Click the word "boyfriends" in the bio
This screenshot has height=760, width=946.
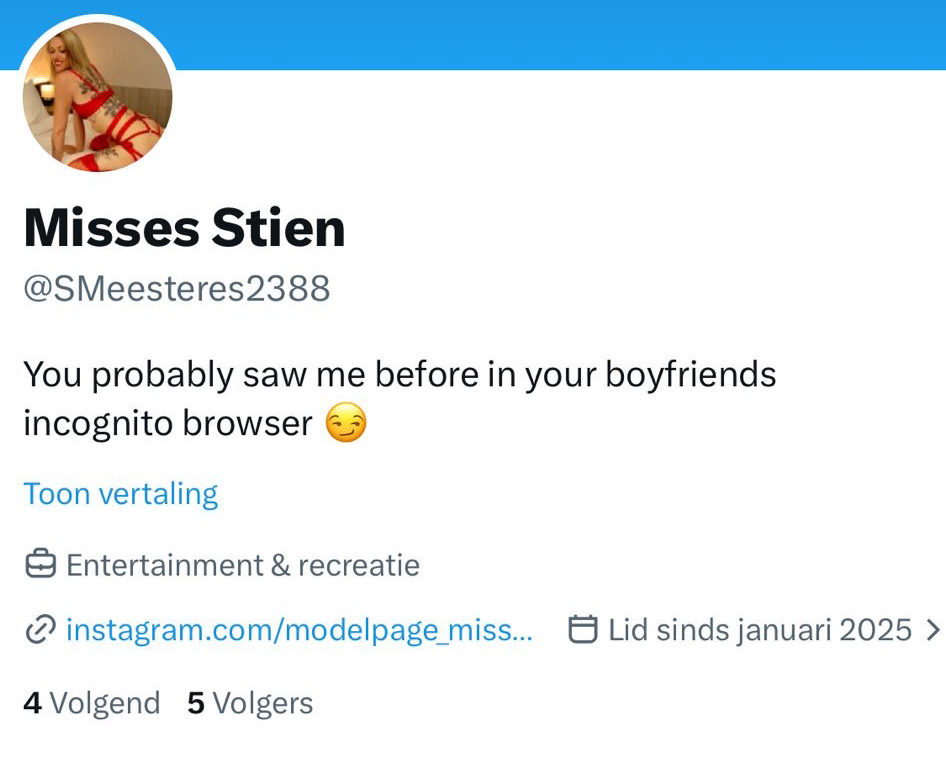pos(691,374)
